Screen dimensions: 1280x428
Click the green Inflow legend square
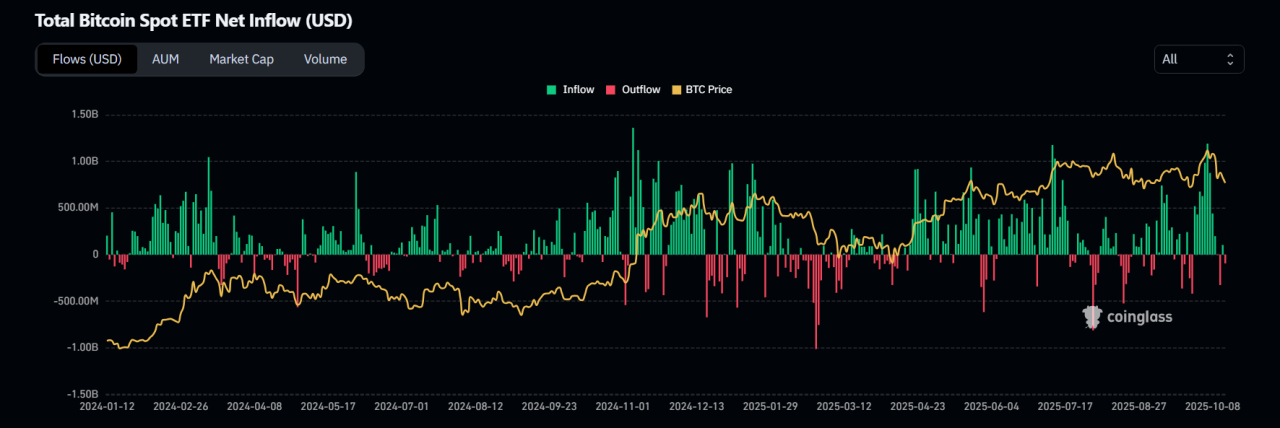tap(552, 90)
